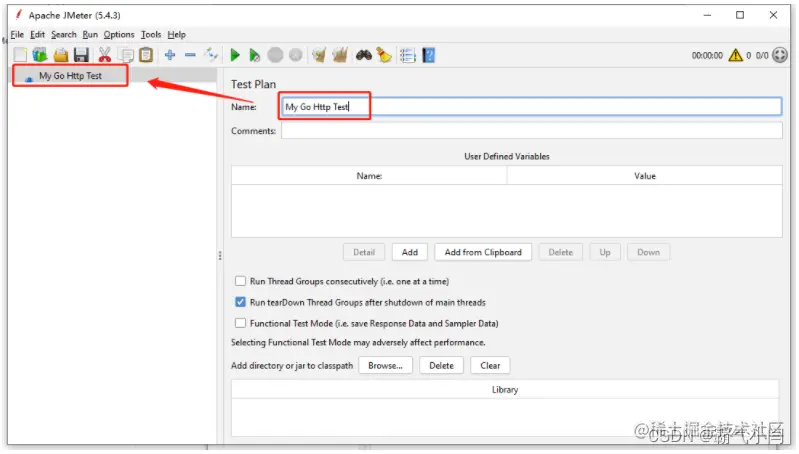The height and width of the screenshot is (454, 799).
Task: Click the Clear results broom icon
Action: click(319, 55)
